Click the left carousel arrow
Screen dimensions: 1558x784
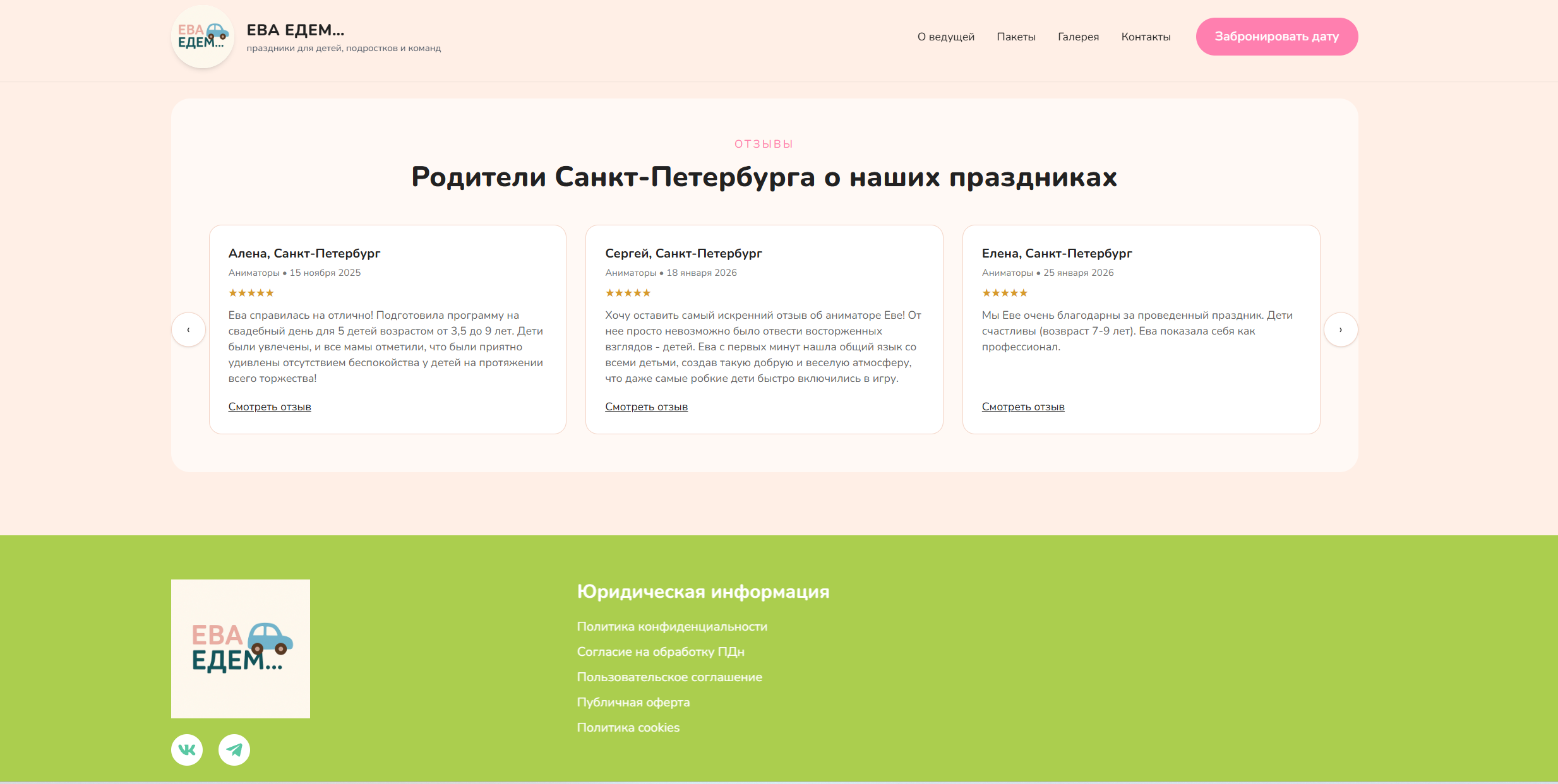click(x=189, y=329)
